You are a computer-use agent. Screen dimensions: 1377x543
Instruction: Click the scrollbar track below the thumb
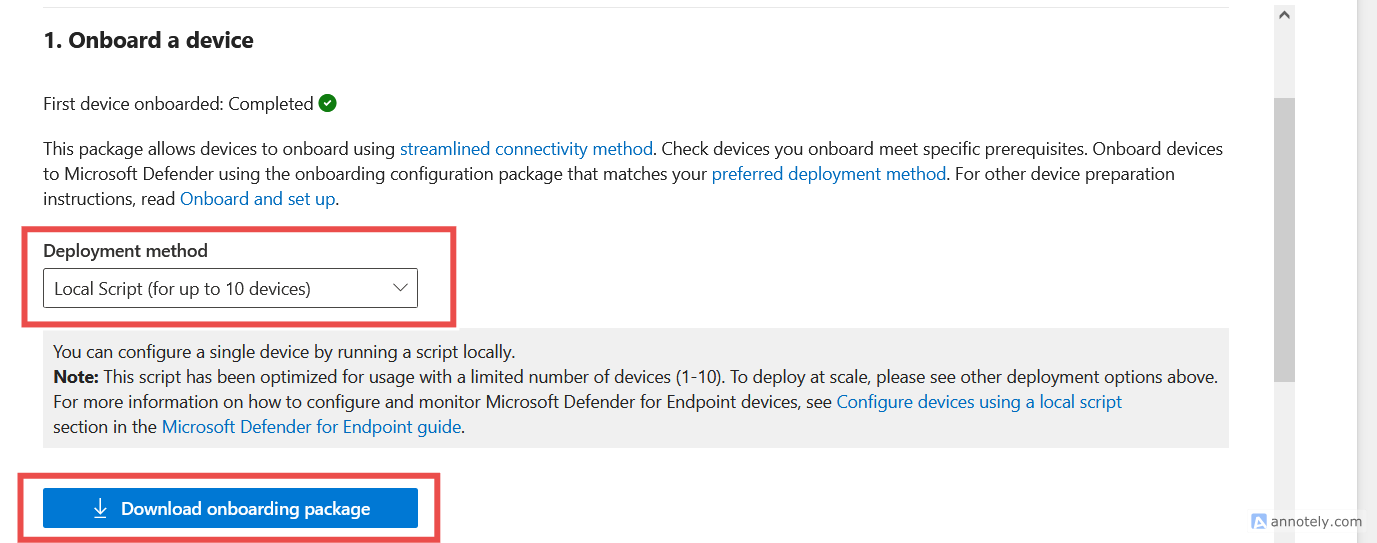(x=1285, y=460)
